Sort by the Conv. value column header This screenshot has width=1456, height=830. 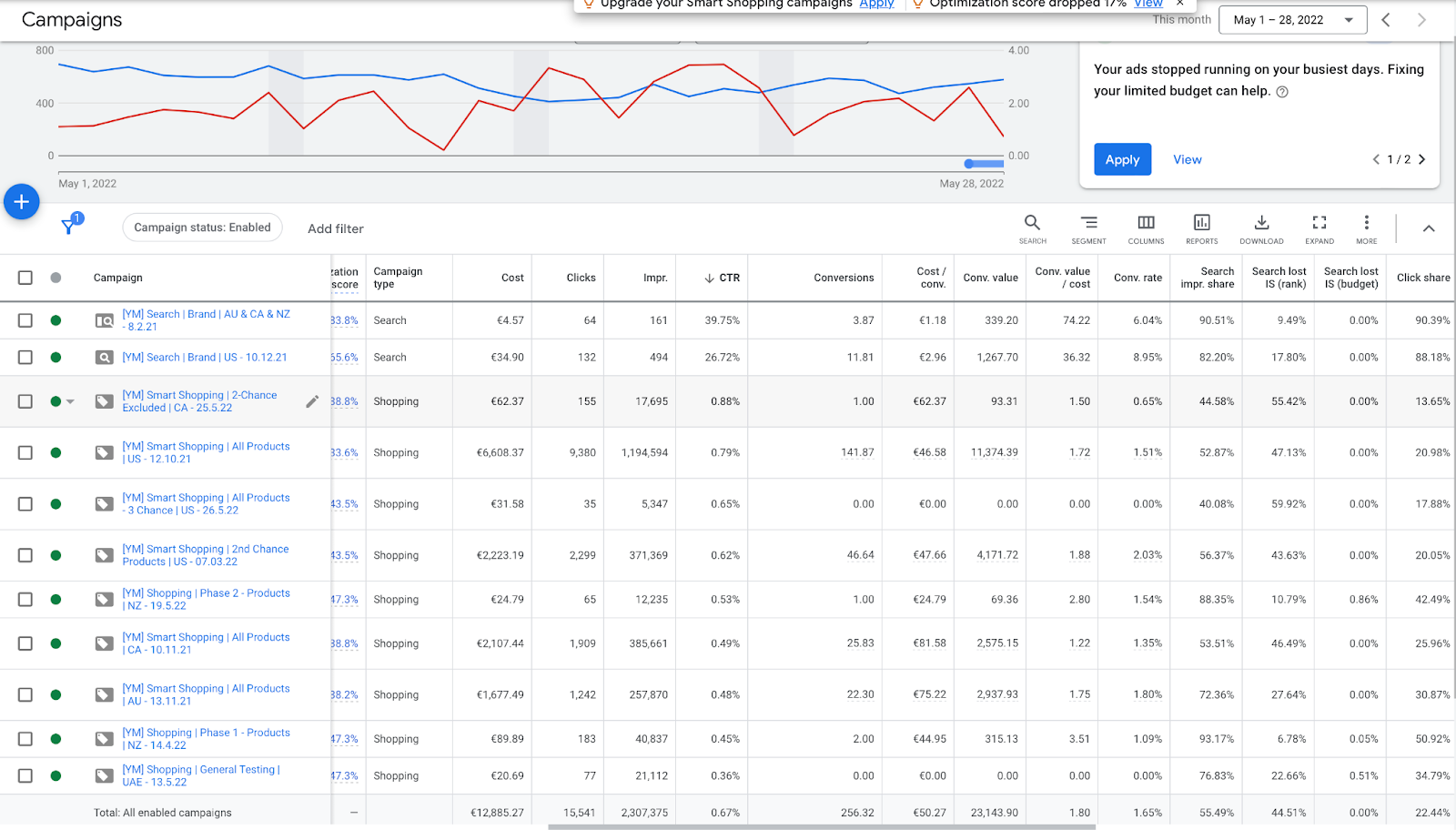pyautogui.click(x=990, y=278)
